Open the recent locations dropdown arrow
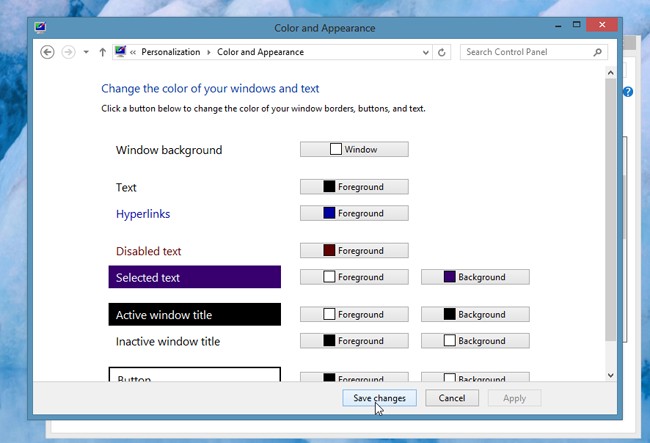 click(86, 52)
